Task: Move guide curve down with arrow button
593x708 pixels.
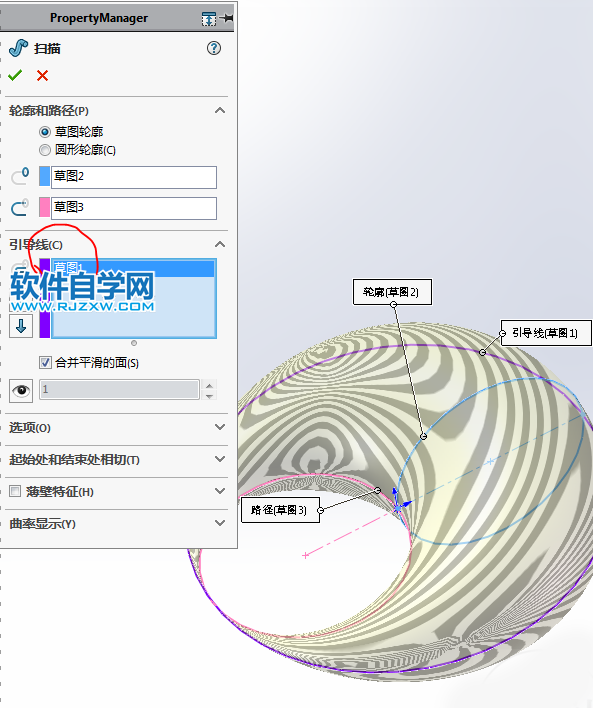Action: click(21, 326)
